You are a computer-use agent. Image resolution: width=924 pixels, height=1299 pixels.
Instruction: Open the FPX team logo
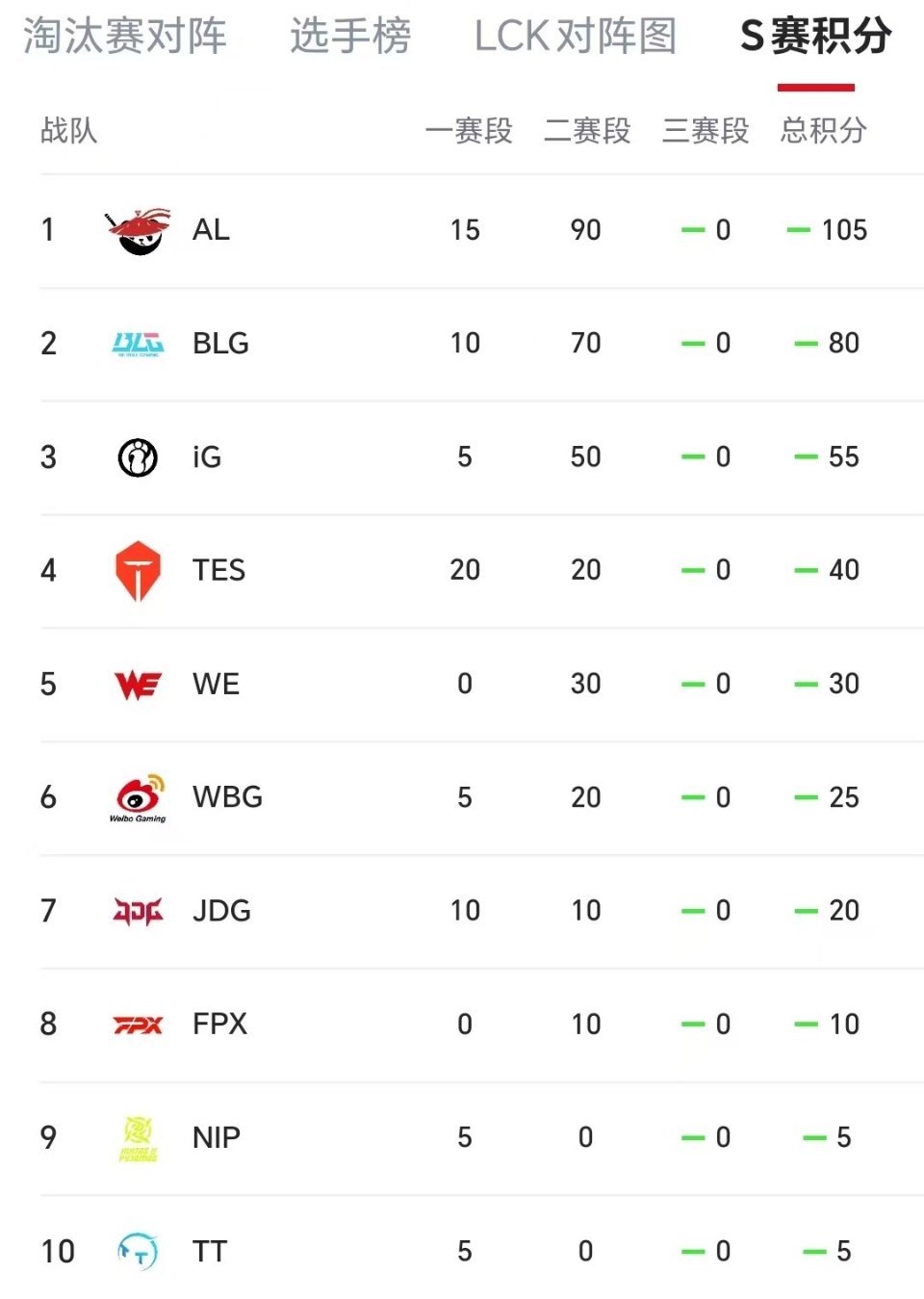139,1025
